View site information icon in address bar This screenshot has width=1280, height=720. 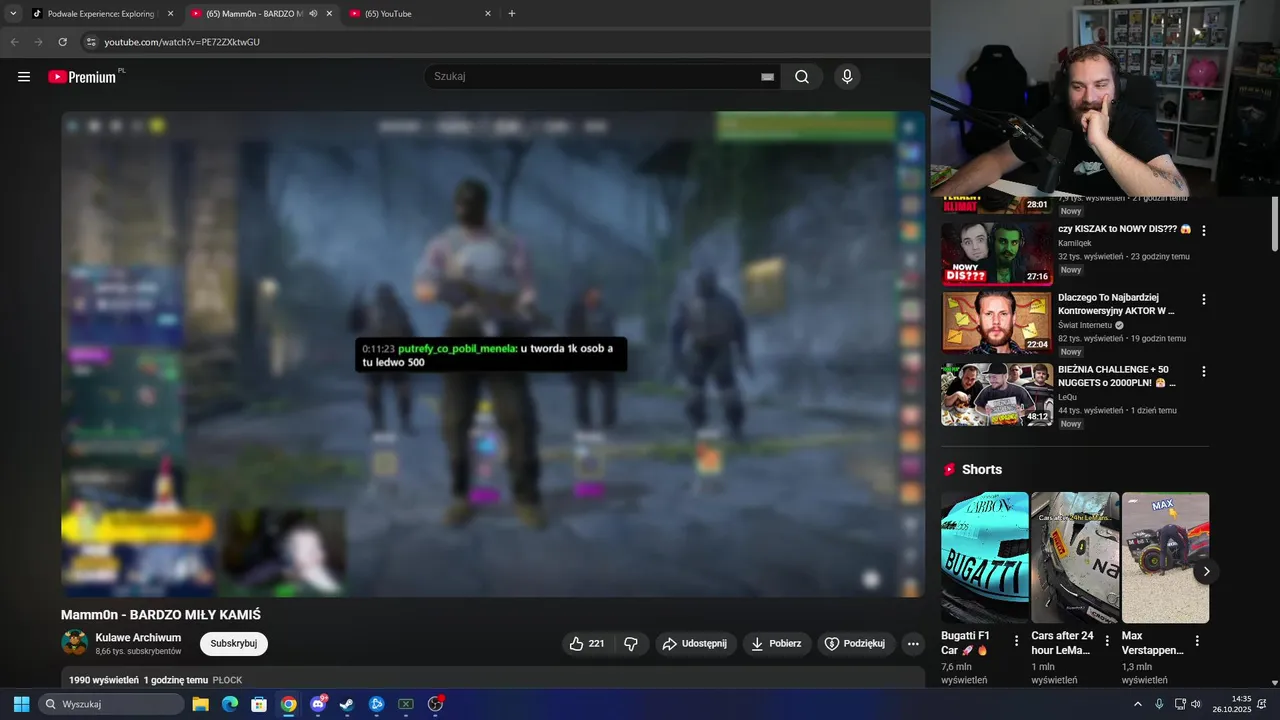pos(90,42)
